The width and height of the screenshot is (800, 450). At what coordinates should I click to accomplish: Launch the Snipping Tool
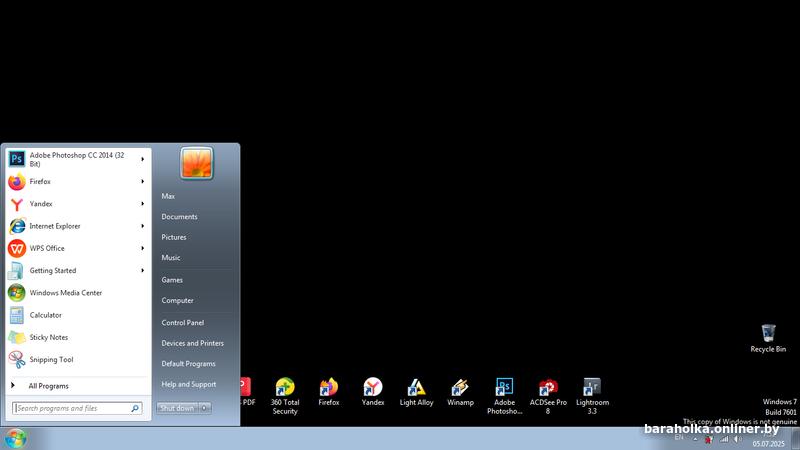[x=77, y=360]
